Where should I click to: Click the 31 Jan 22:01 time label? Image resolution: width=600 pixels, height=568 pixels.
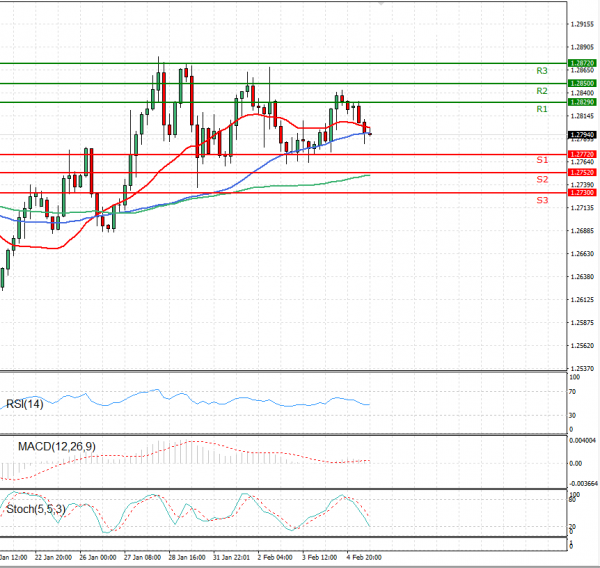tap(232, 557)
